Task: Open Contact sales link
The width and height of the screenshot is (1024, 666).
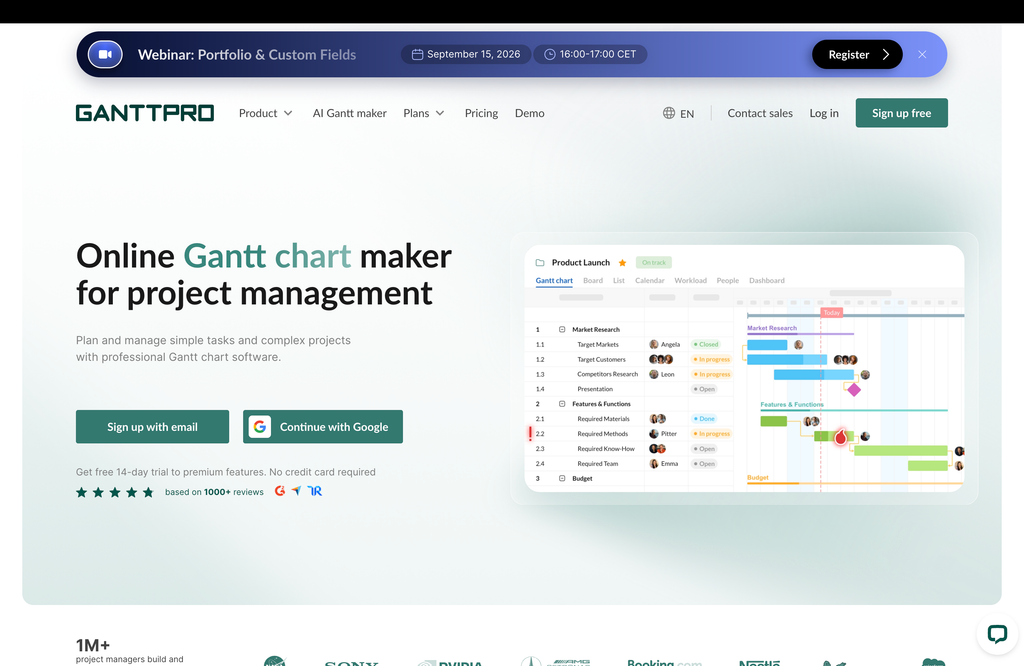Action: (760, 113)
